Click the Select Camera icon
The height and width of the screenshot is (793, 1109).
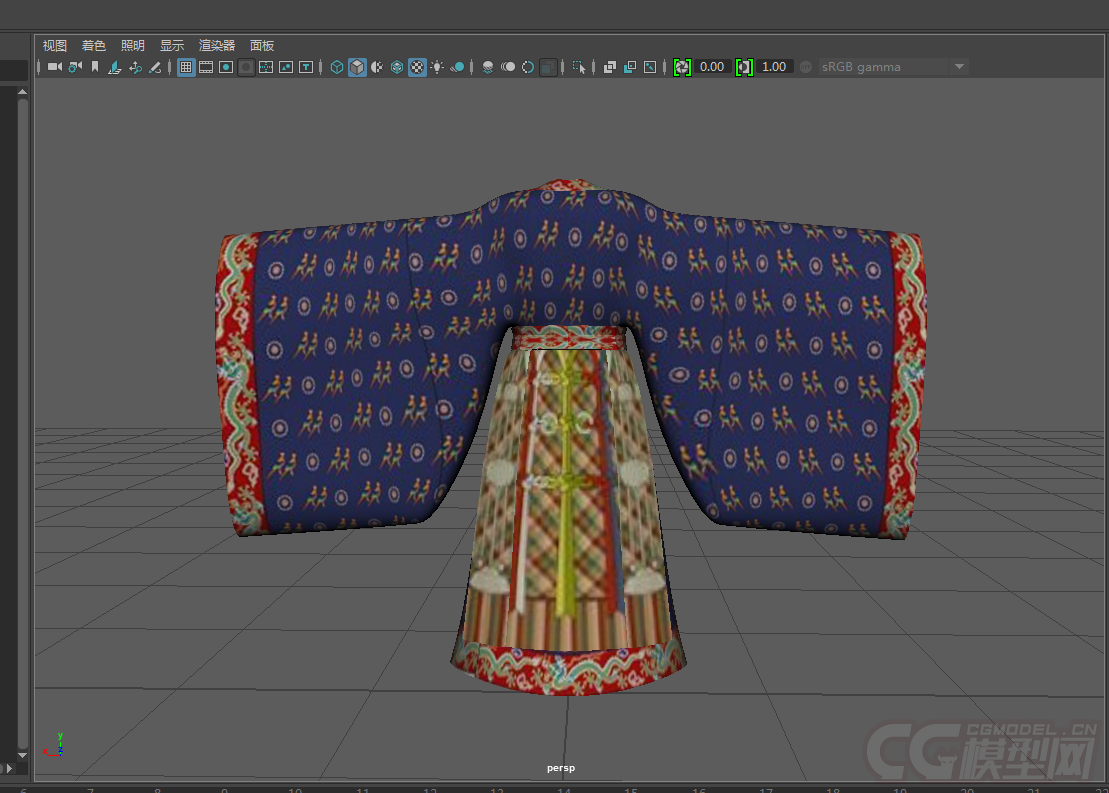54,67
